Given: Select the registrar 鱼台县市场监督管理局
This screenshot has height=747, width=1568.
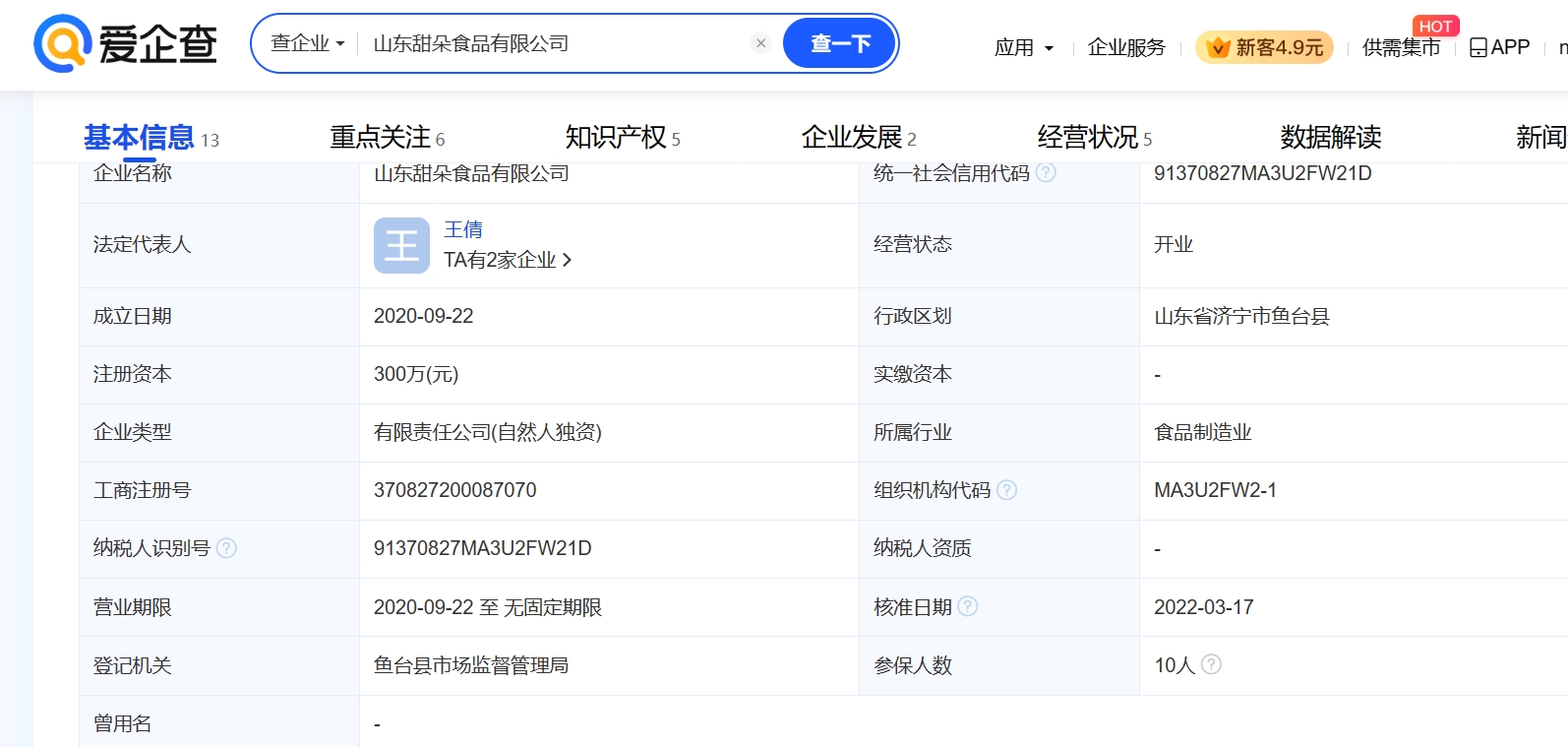Looking at the screenshot, I should coord(471,665).
